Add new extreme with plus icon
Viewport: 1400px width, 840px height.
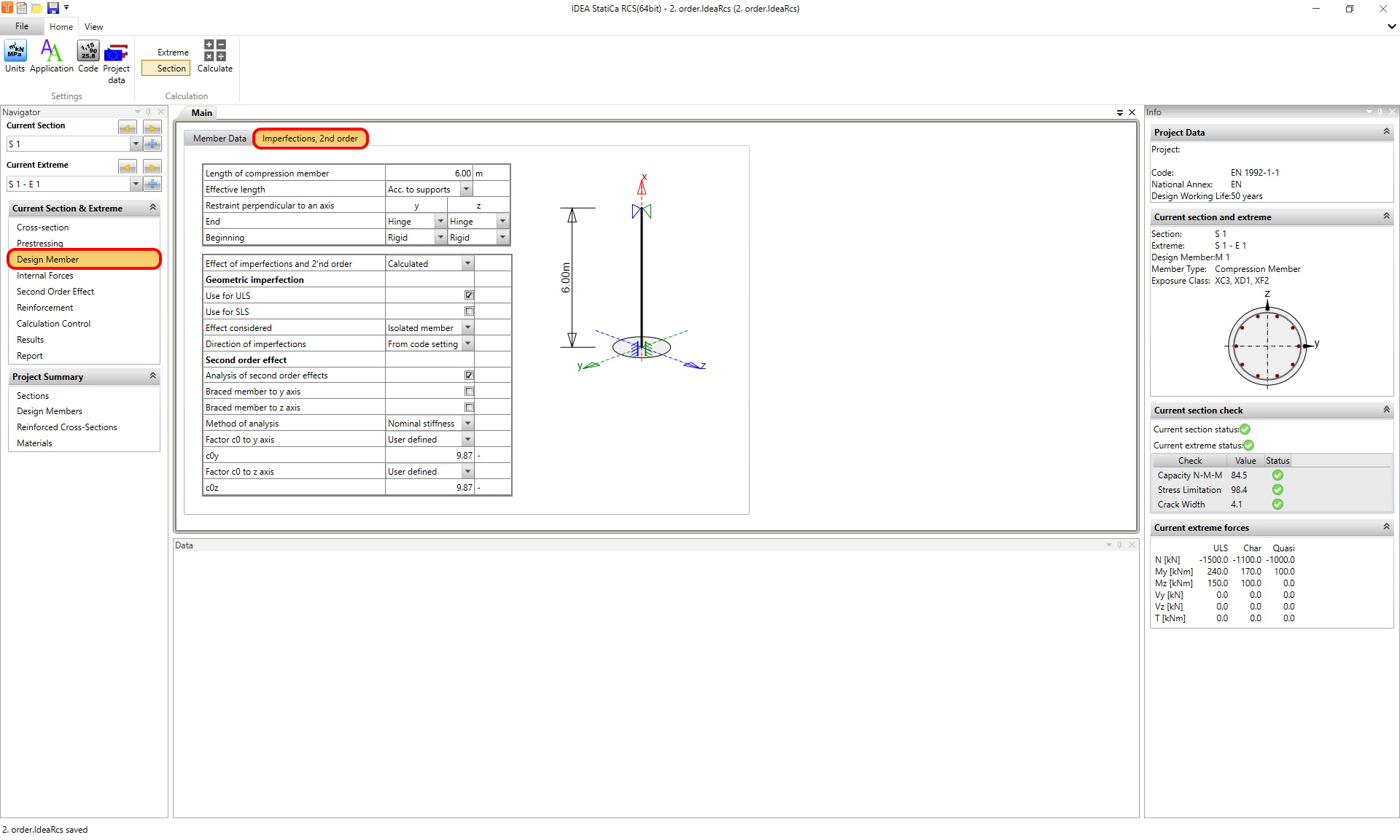coord(152,184)
